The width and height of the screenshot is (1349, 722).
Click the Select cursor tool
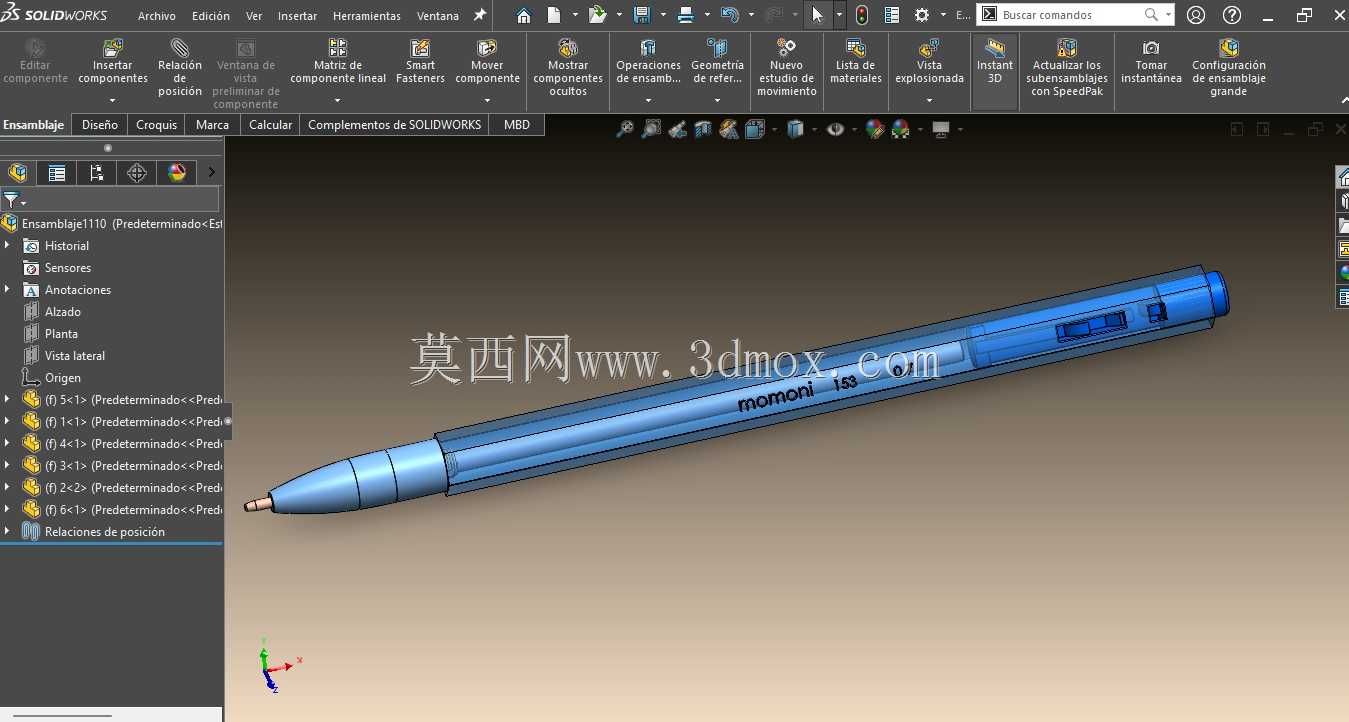coord(818,15)
